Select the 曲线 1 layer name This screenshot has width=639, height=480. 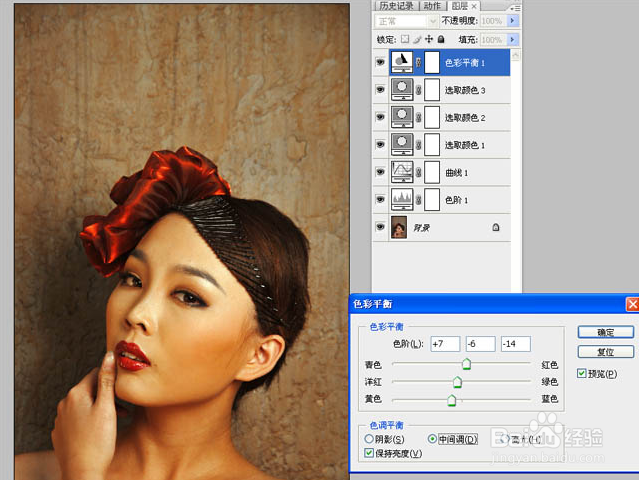coord(456,172)
